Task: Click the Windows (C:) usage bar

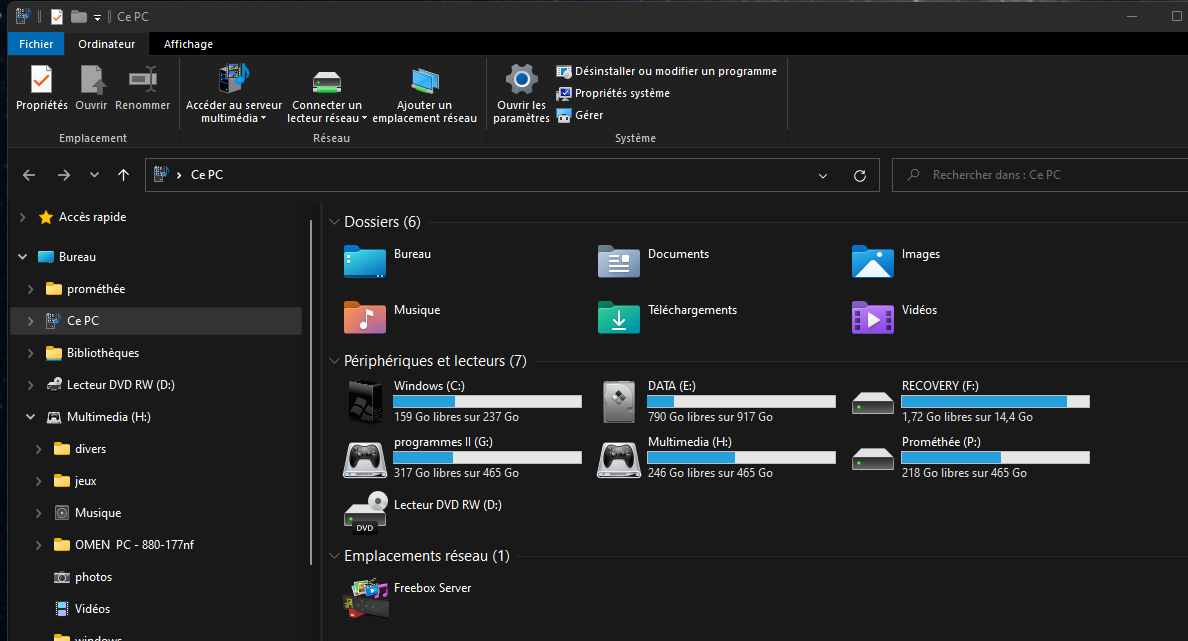Action: pyautogui.click(x=487, y=400)
